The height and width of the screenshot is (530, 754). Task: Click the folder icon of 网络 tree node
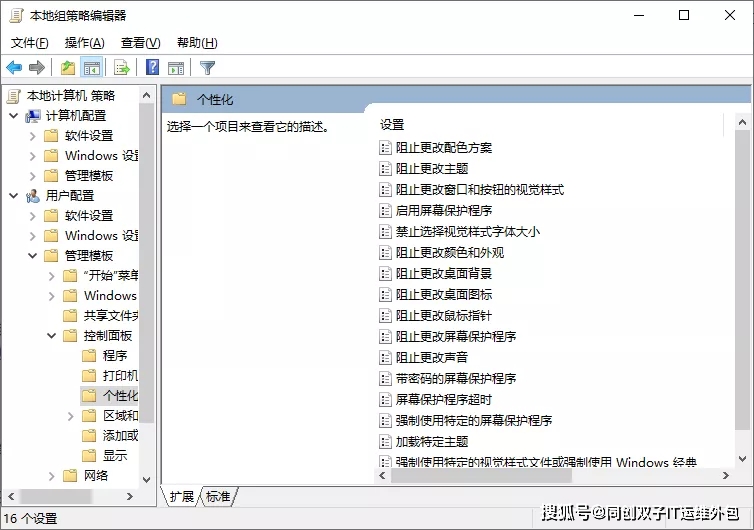pyautogui.click(x=70, y=476)
